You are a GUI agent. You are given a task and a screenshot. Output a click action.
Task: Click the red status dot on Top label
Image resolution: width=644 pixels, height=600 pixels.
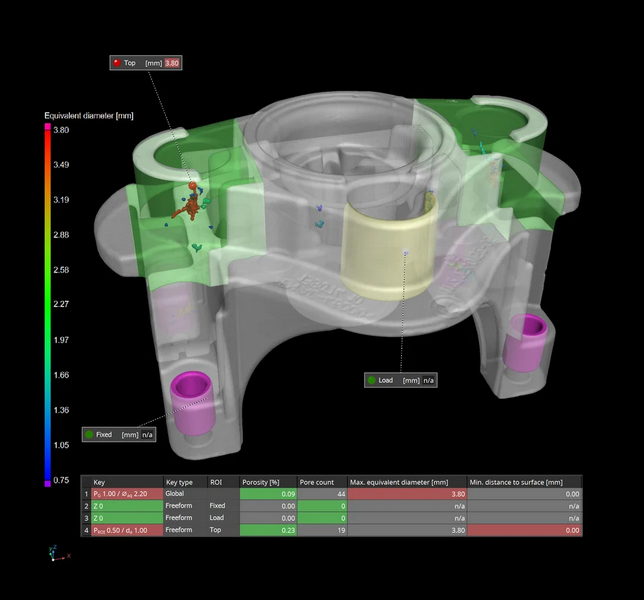pyautogui.click(x=117, y=63)
